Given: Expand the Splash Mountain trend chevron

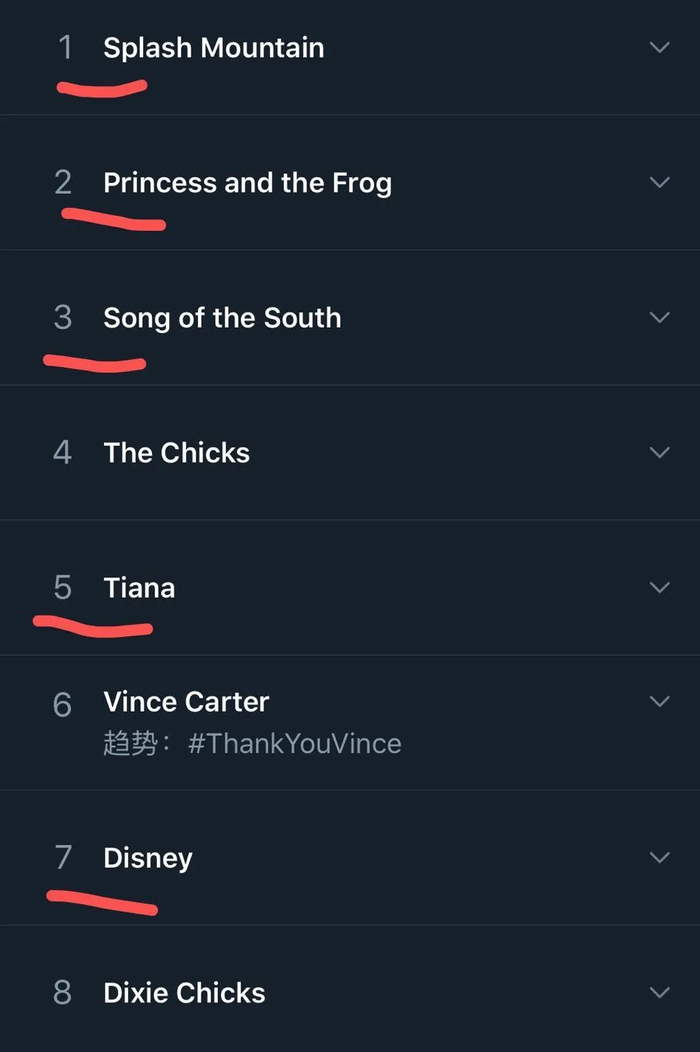Looking at the screenshot, I should point(659,47).
